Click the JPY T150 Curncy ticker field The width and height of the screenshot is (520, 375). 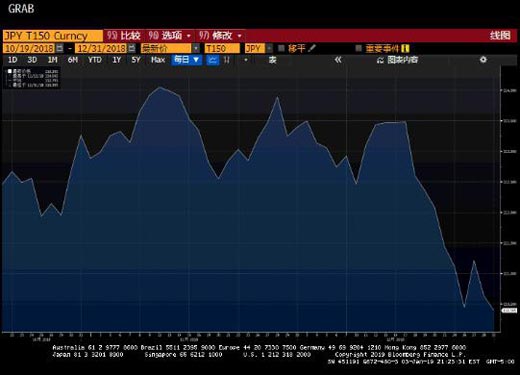tap(53, 36)
